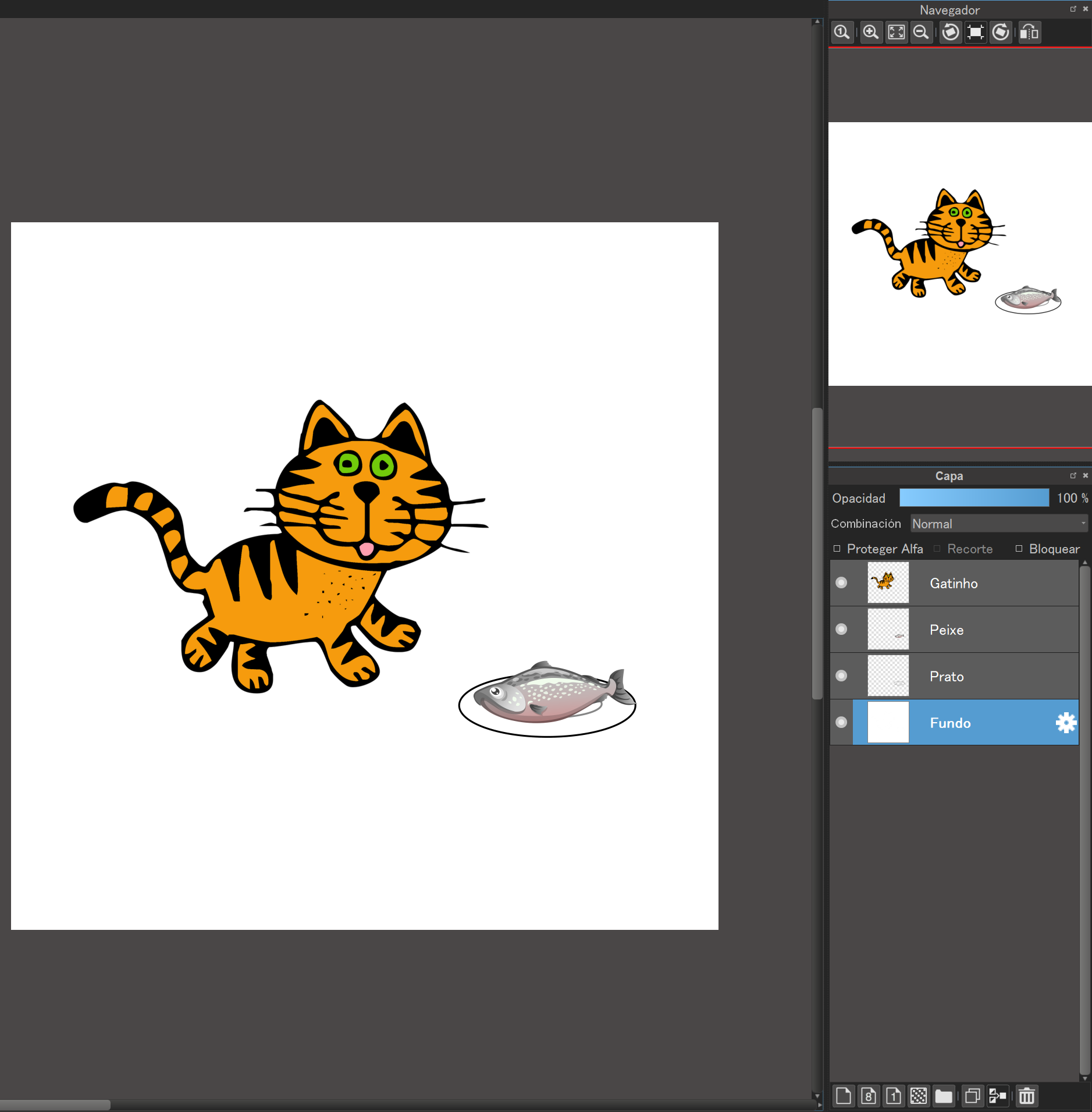This screenshot has width=1092, height=1112.
Task: Click the Capa panel title
Action: (949, 476)
